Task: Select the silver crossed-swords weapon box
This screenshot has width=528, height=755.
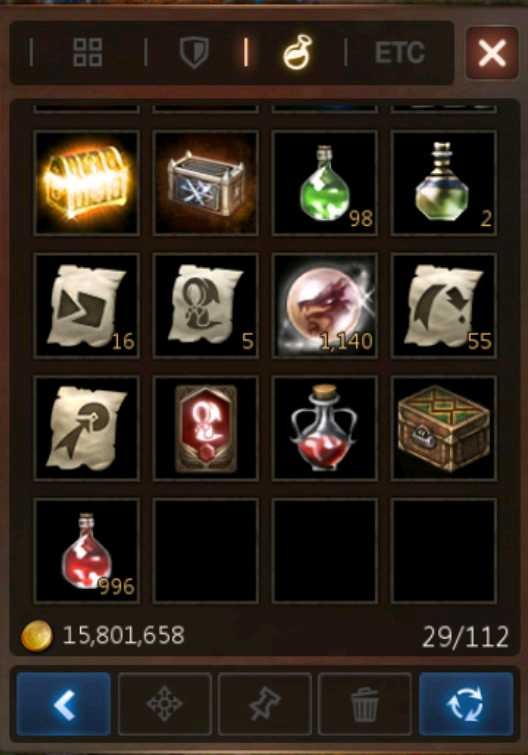Action: click(x=206, y=182)
